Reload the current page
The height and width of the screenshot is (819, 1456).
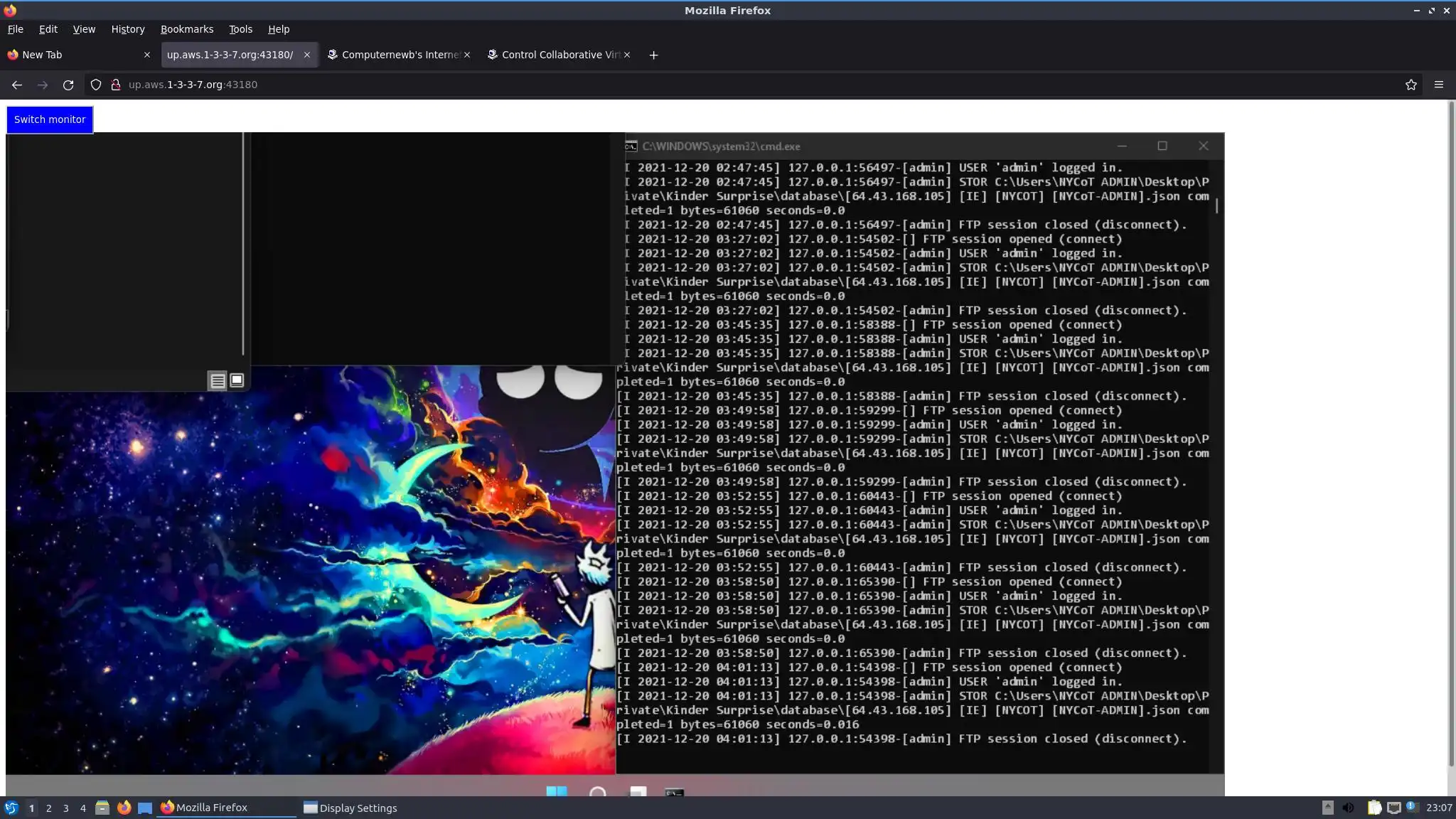(x=68, y=85)
